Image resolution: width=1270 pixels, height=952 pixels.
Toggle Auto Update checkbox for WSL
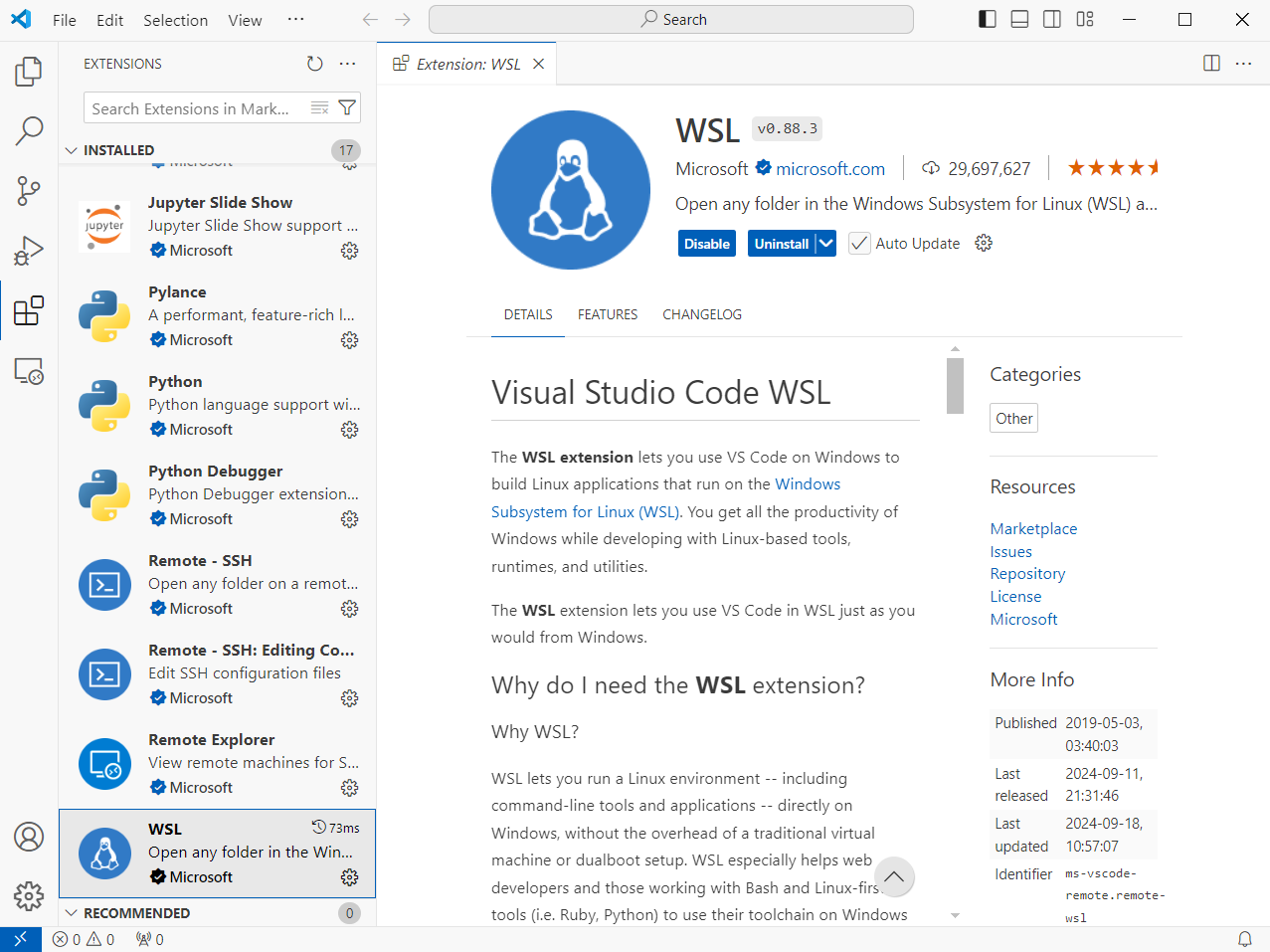pyautogui.click(x=859, y=244)
